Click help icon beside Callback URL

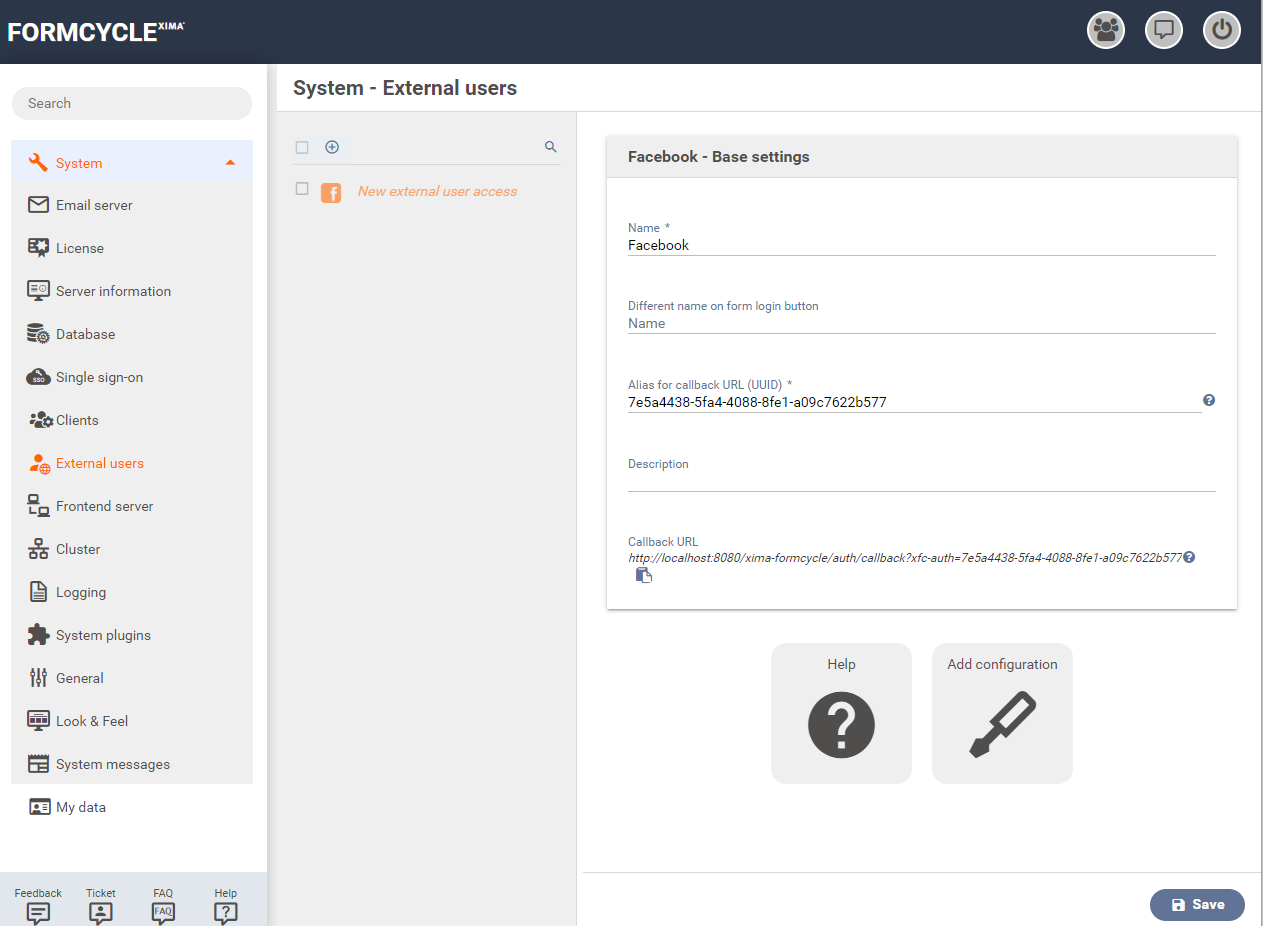(x=1189, y=558)
